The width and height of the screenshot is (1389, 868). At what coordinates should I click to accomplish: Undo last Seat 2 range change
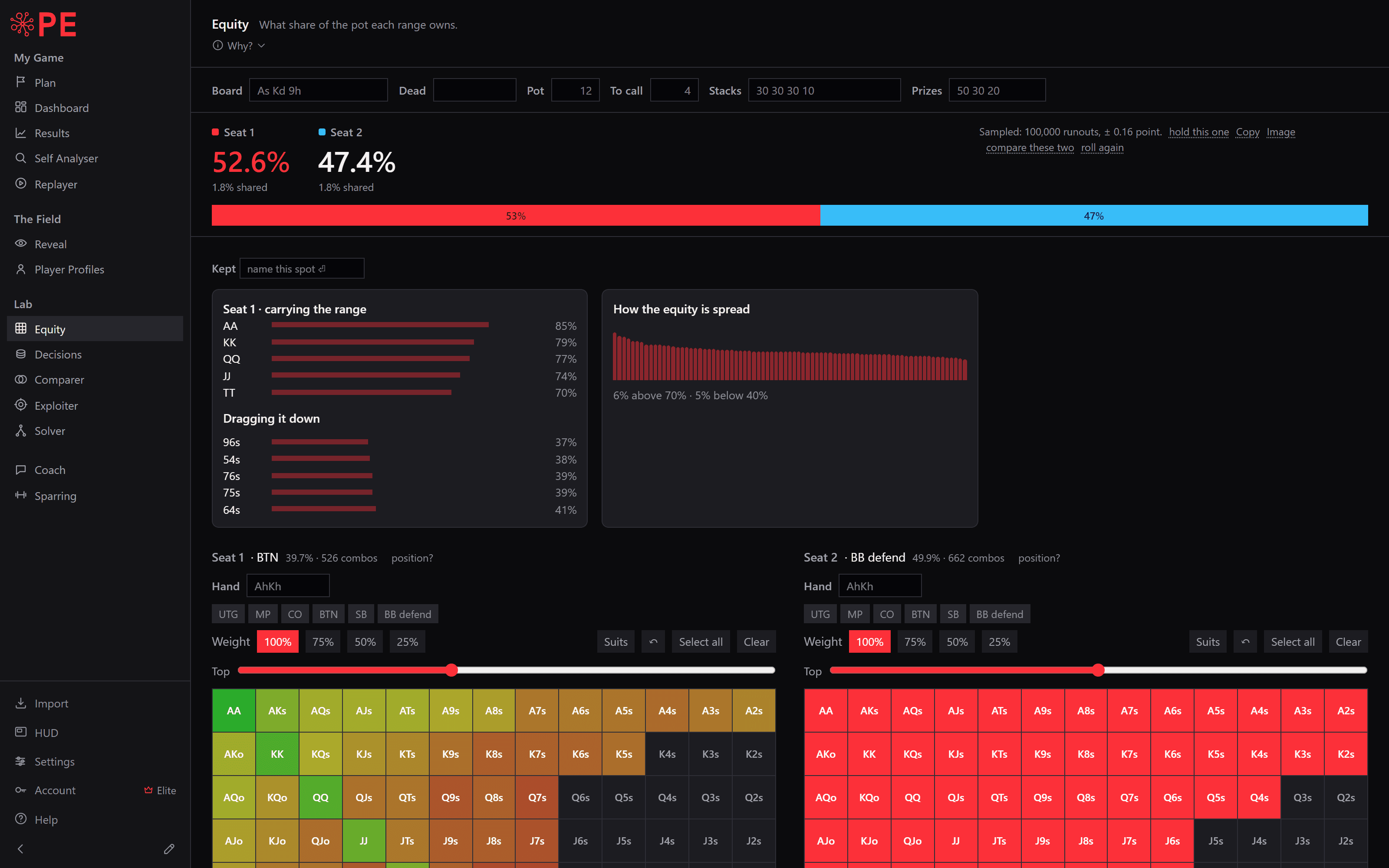[x=1245, y=642]
